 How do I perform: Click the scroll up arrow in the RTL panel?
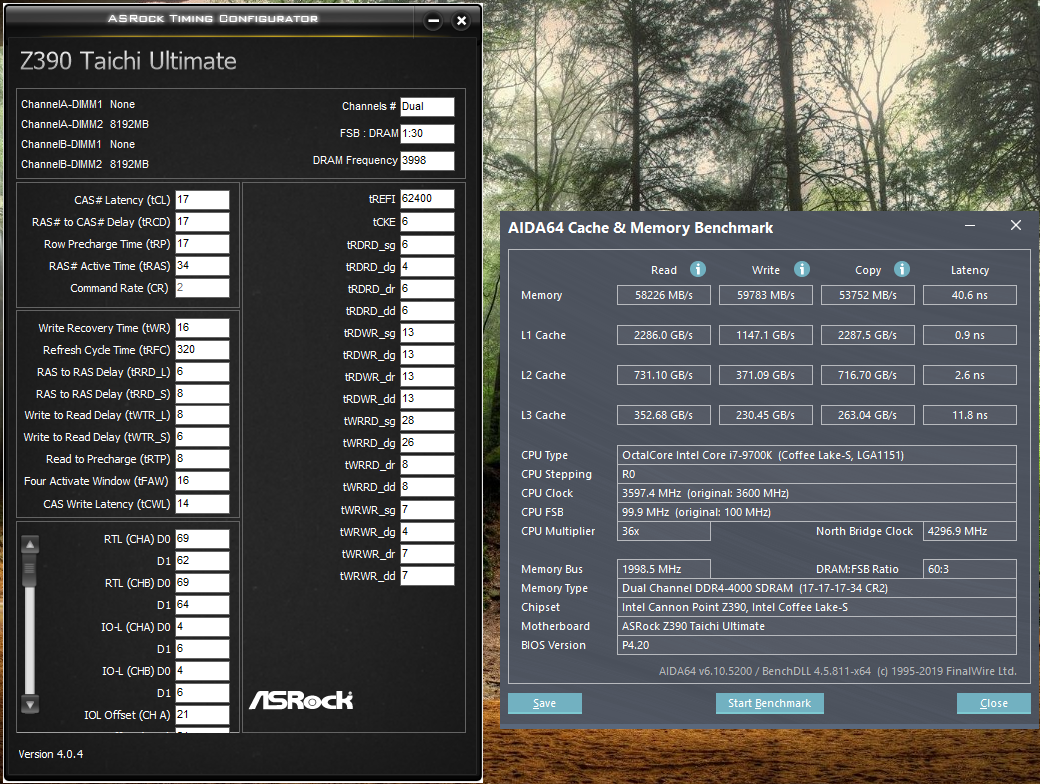30,545
